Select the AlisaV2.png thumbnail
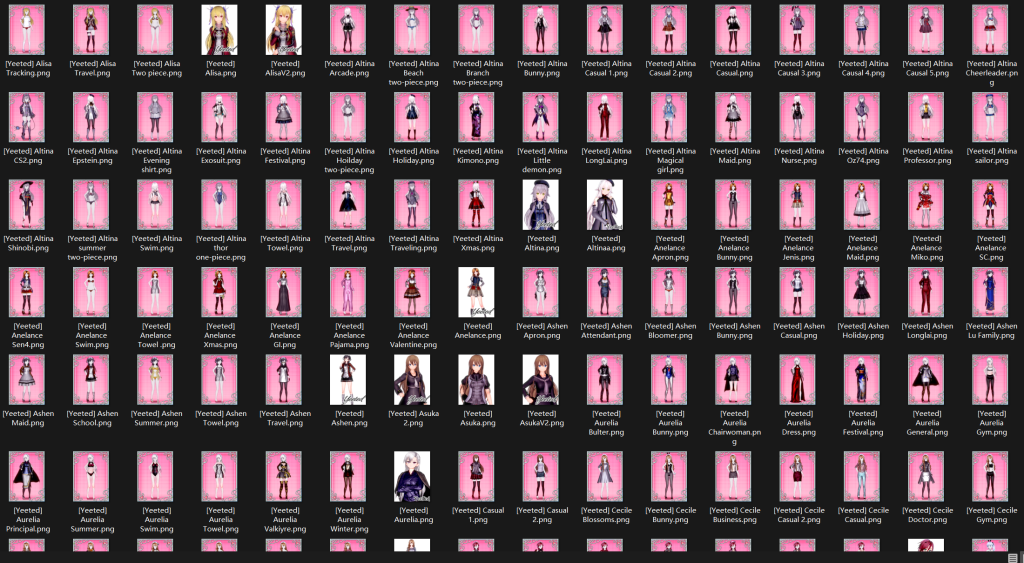The height and width of the screenshot is (563, 1024). [284, 30]
